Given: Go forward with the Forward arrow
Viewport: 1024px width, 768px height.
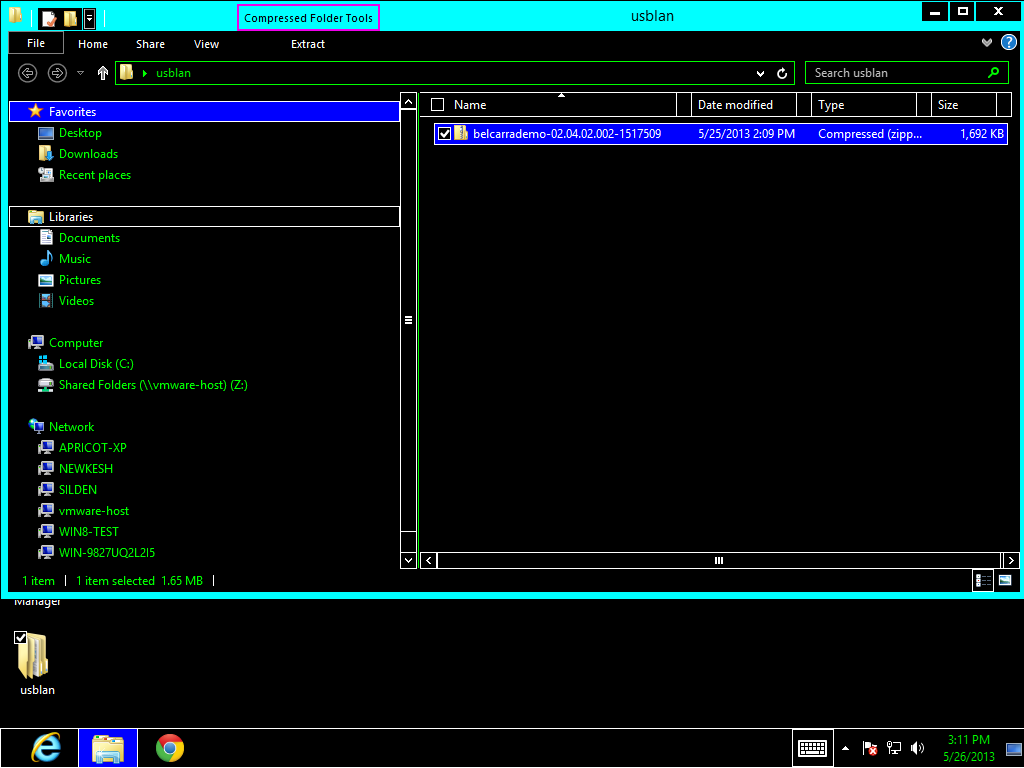Looking at the screenshot, I should pyautogui.click(x=57, y=72).
